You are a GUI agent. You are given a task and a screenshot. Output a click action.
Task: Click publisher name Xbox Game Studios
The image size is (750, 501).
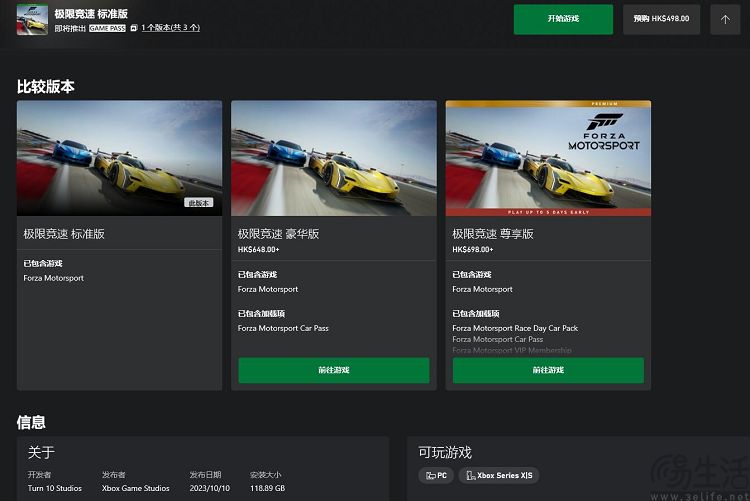[135, 488]
